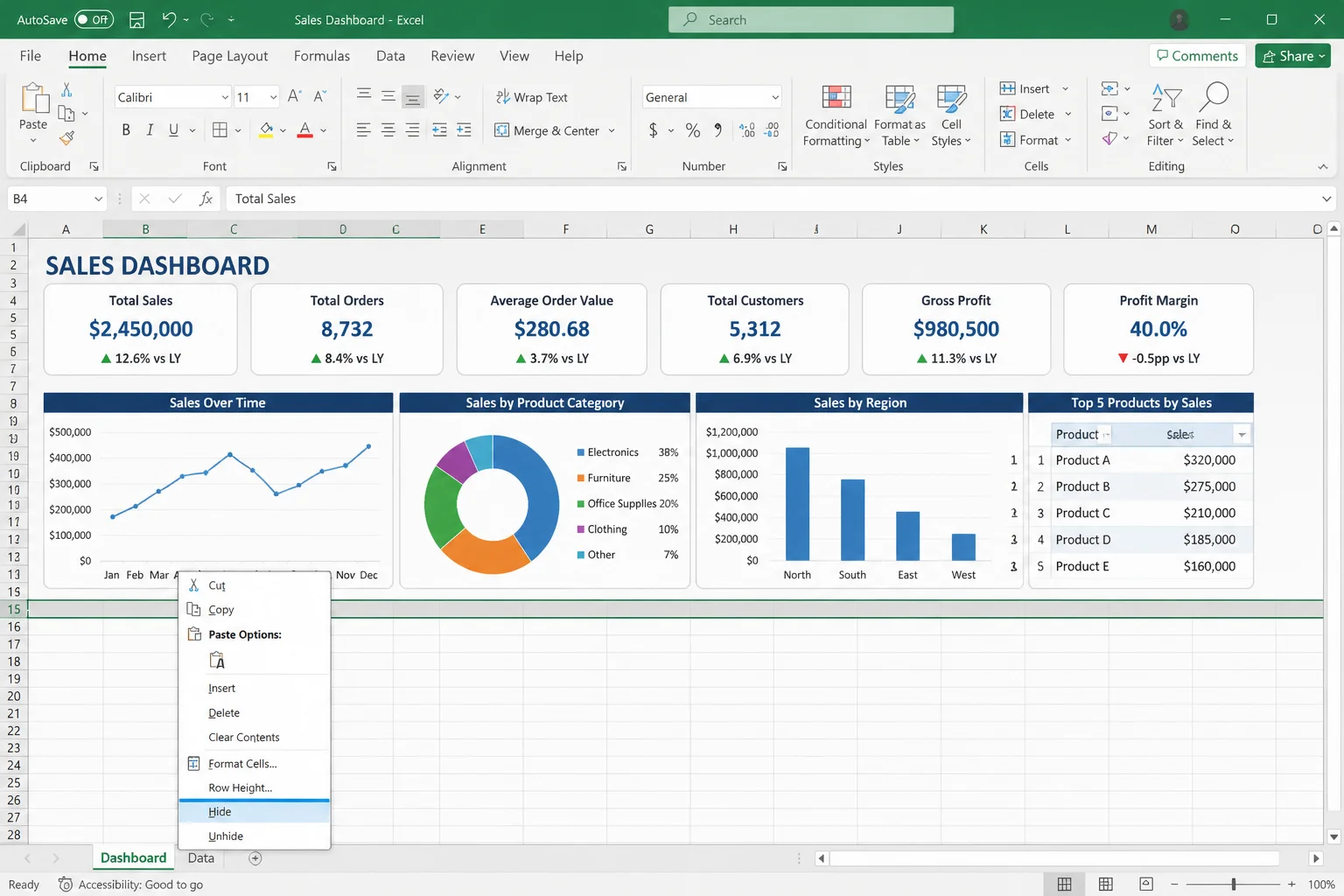Open the Sales column filter dropdown
The width and height of the screenshot is (1344, 896).
point(1242,435)
